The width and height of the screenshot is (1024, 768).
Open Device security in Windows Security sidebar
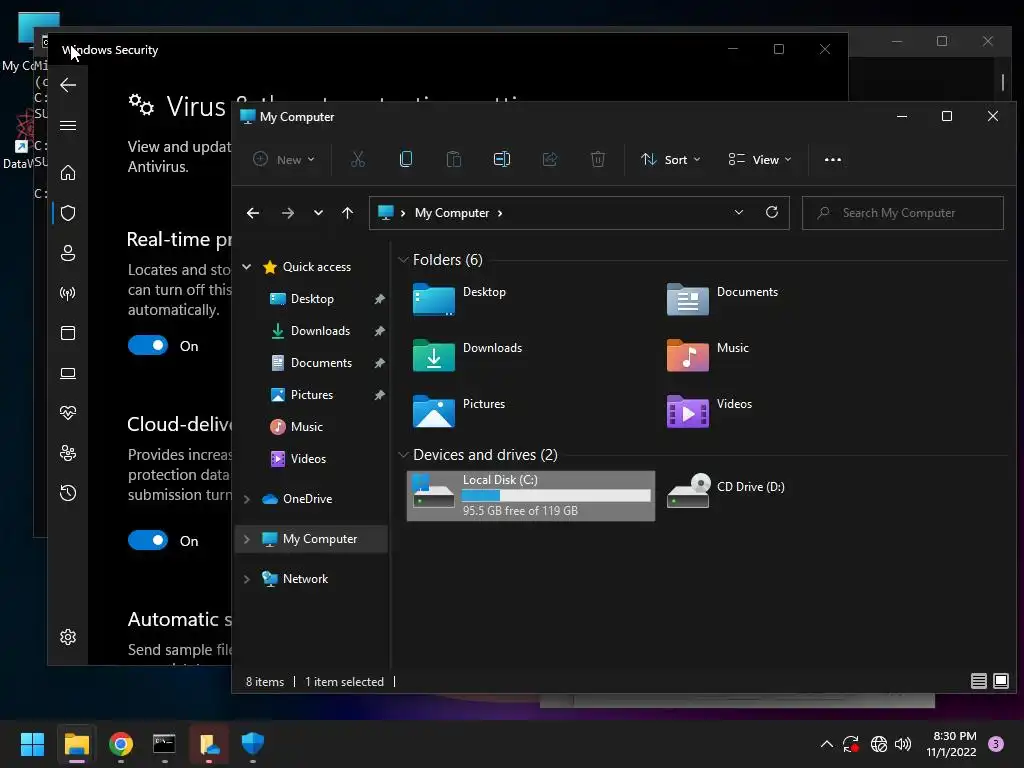68,373
